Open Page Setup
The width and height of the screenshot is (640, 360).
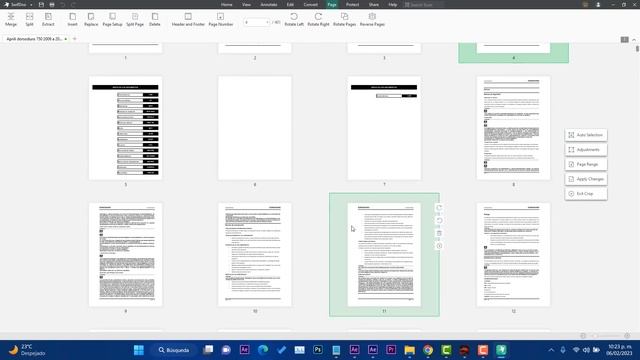112,19
